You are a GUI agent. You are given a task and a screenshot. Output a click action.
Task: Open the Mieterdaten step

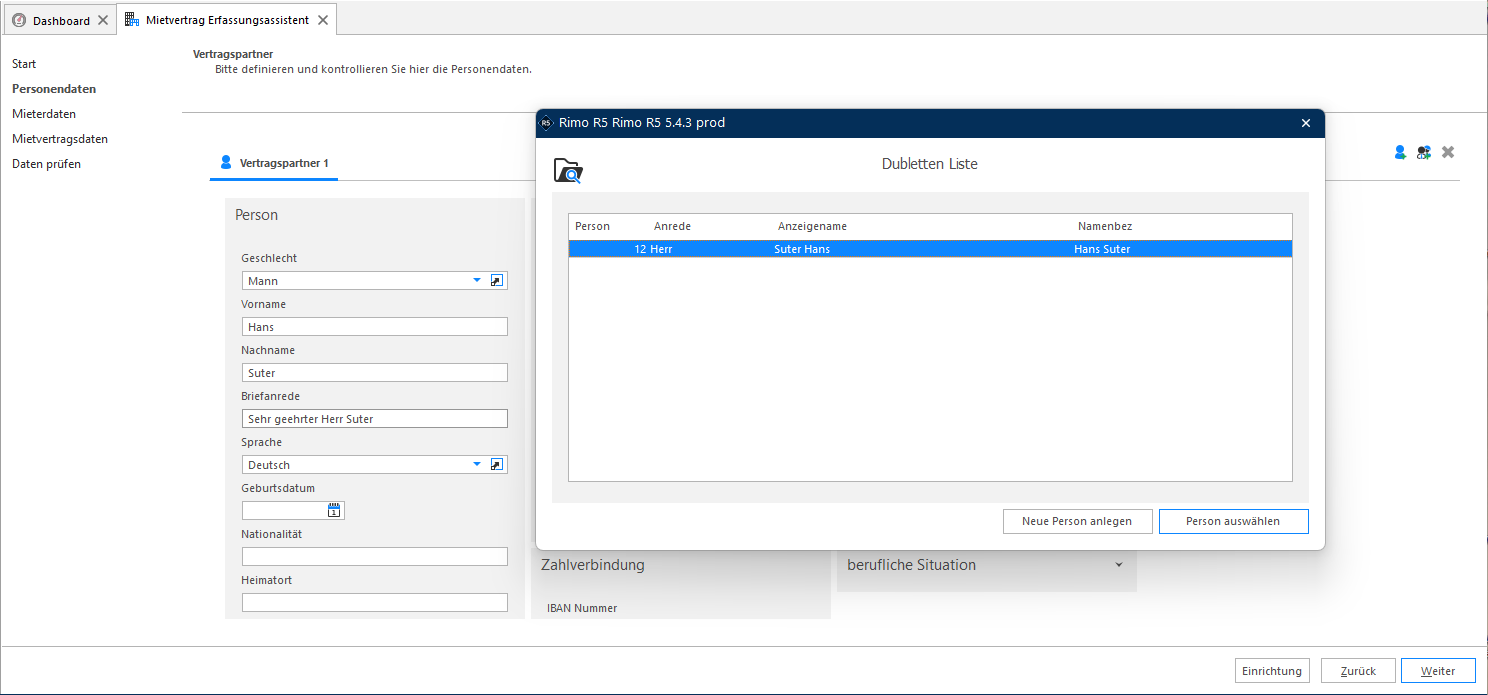pos(44,114)
